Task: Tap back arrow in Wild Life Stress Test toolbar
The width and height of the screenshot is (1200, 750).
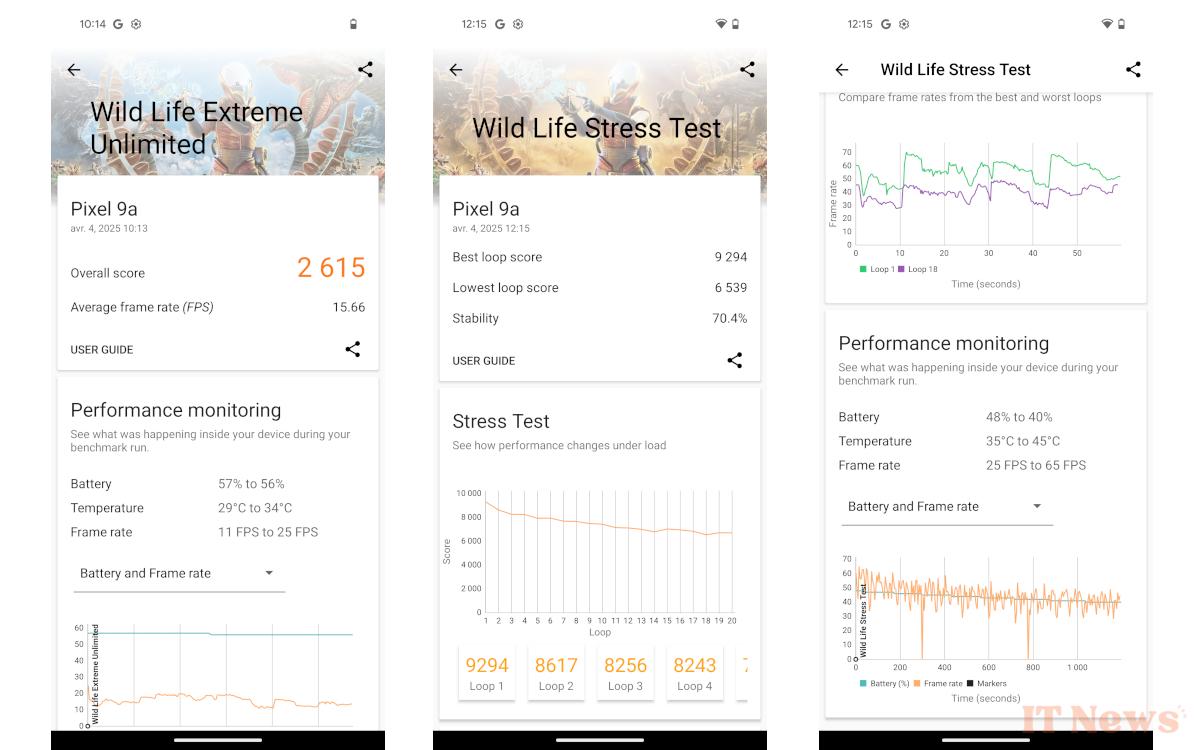Action: pos(842,70)
